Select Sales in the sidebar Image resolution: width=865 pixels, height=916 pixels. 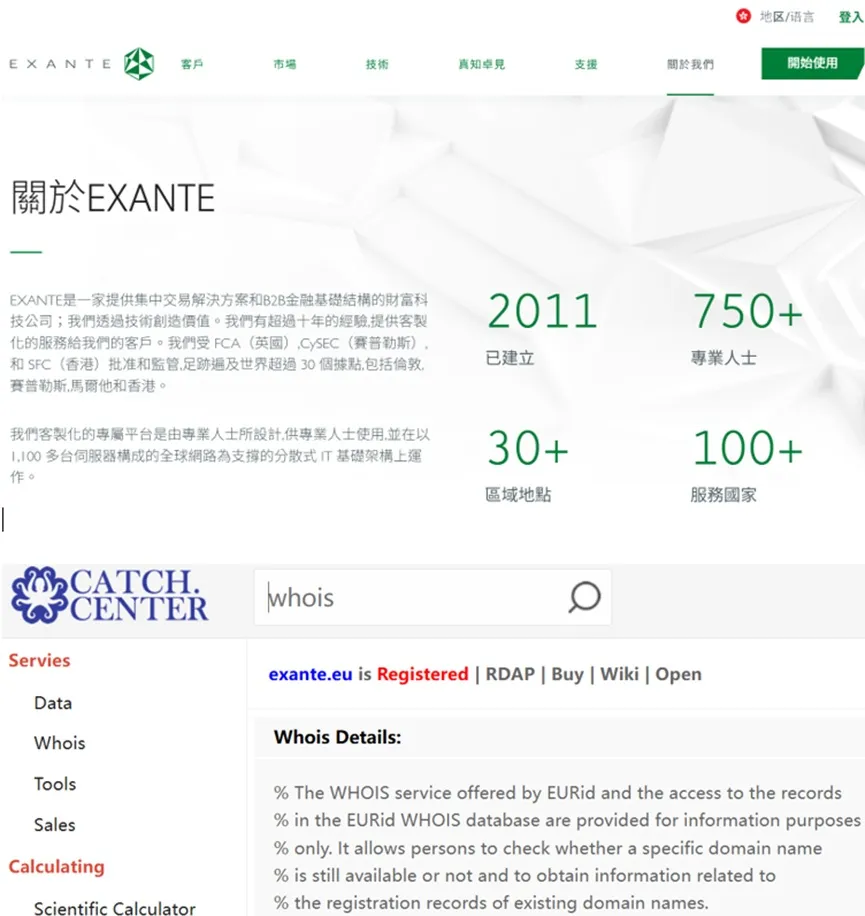click(x=55, y=825)
